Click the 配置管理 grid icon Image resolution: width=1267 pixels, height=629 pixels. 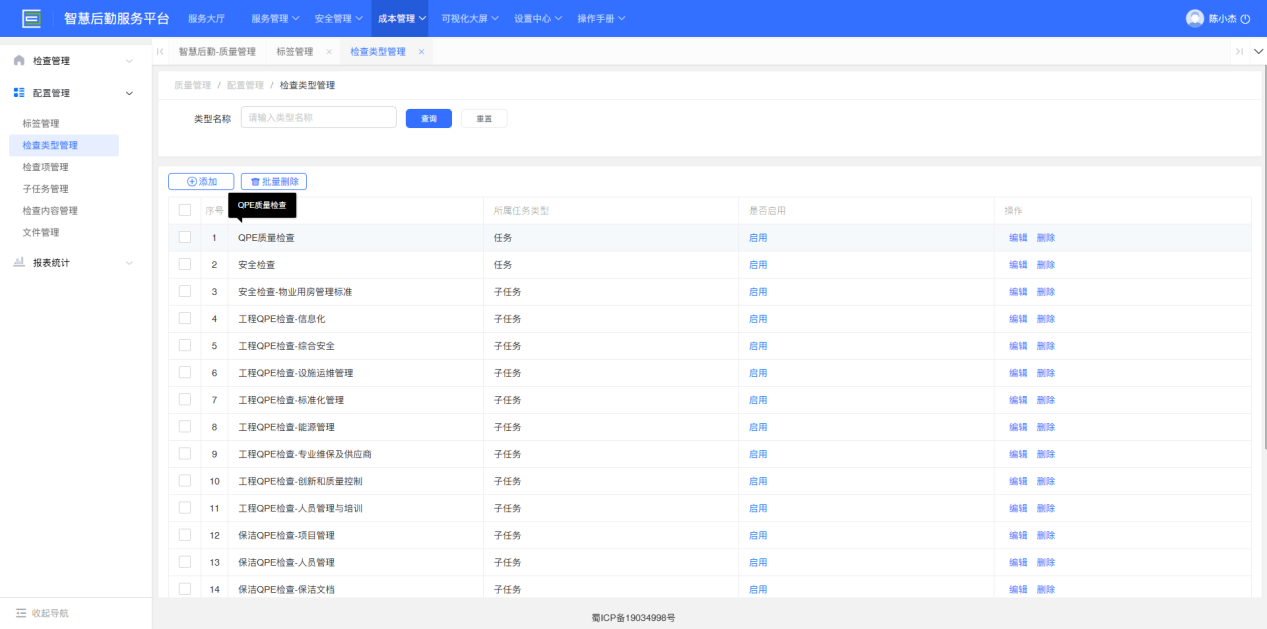tap(19, 93)
